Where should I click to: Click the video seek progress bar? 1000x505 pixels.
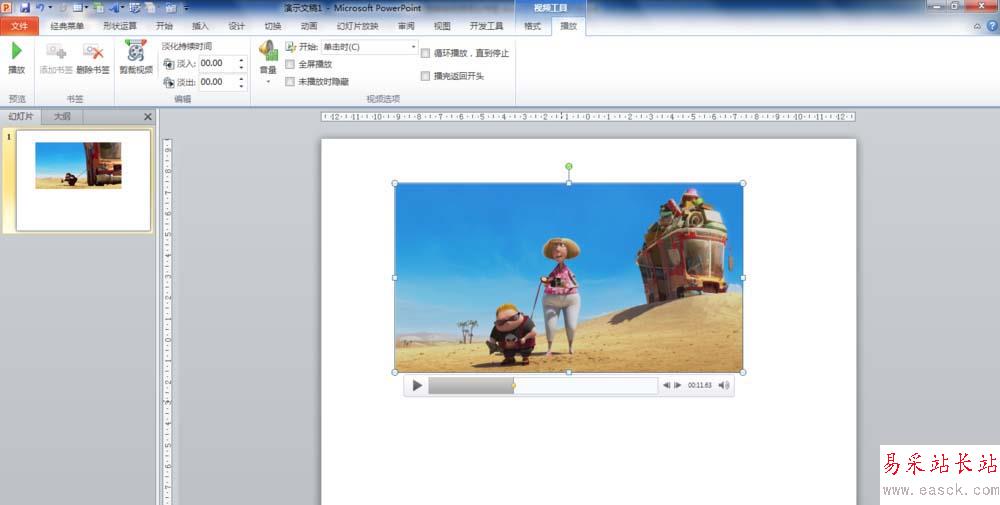543,386
